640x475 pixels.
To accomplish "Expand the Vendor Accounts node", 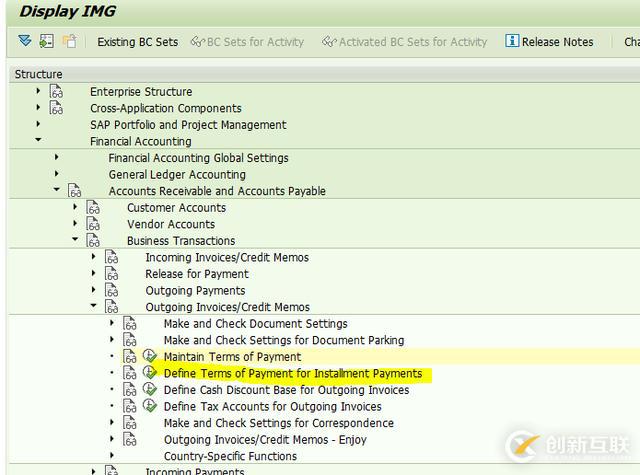I will 75,223.
